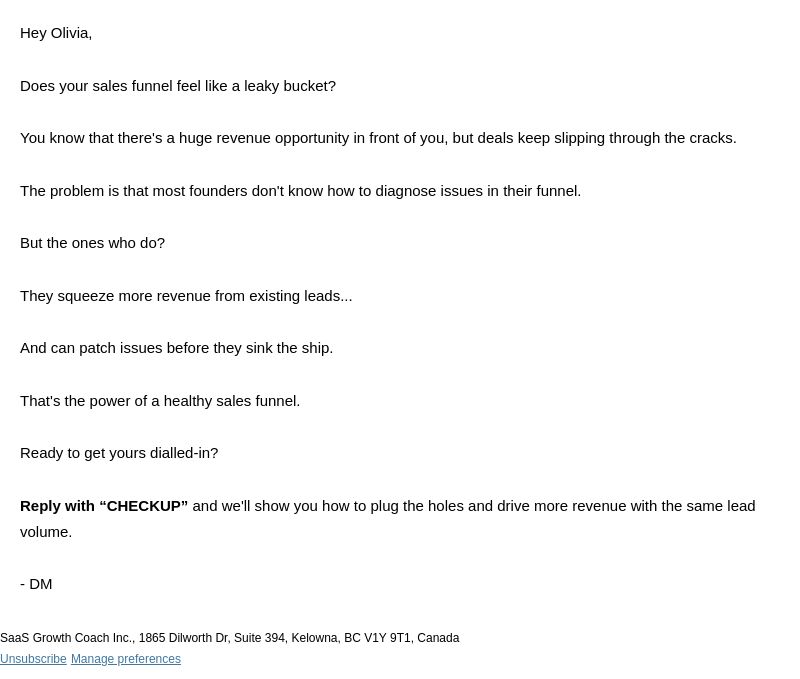This screenshot has height=679, width=800.
Task: Click "They squeeze more revenue" line
Action: click(x=186, y=296)
